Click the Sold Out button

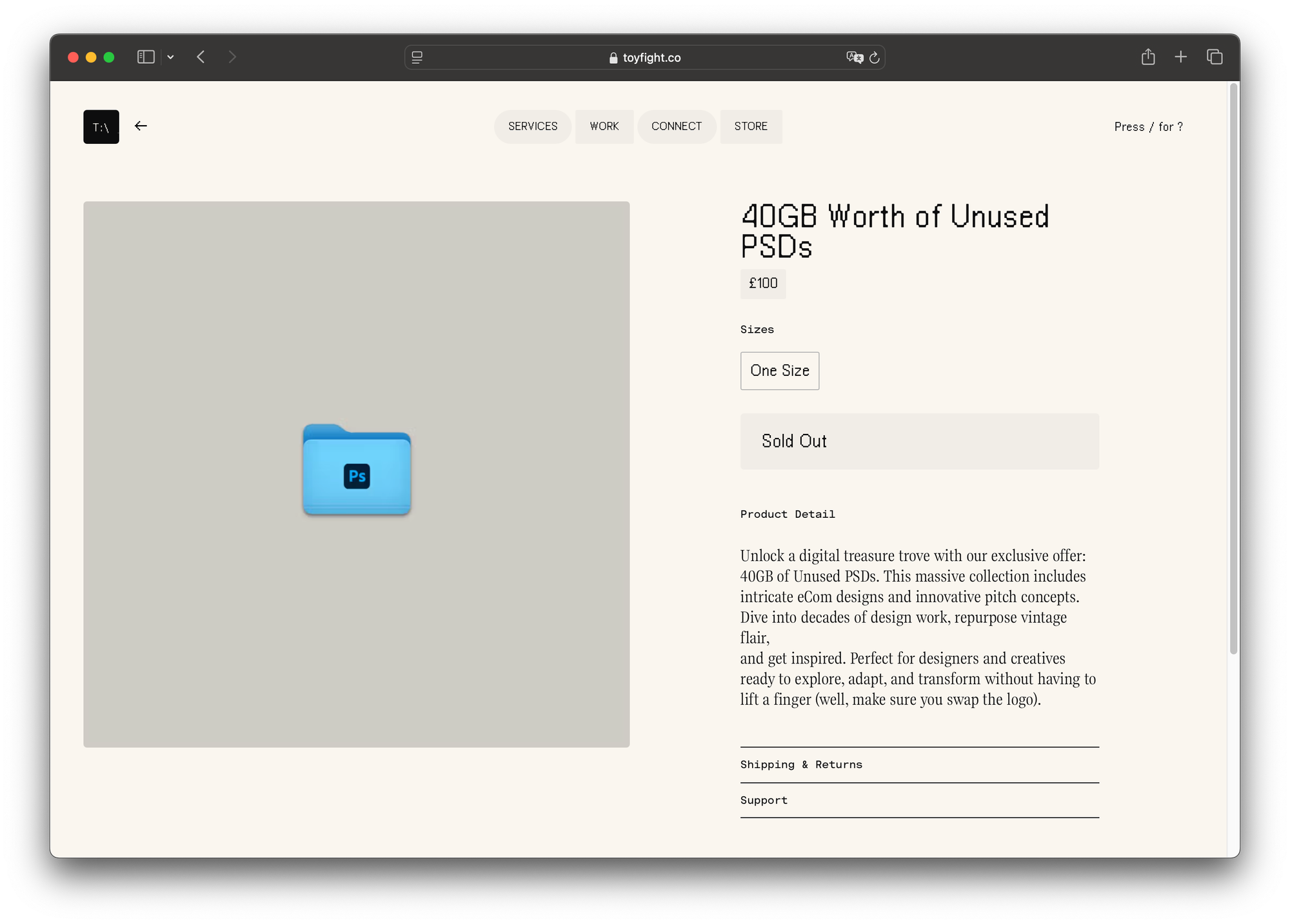click(x=919, y=441)
